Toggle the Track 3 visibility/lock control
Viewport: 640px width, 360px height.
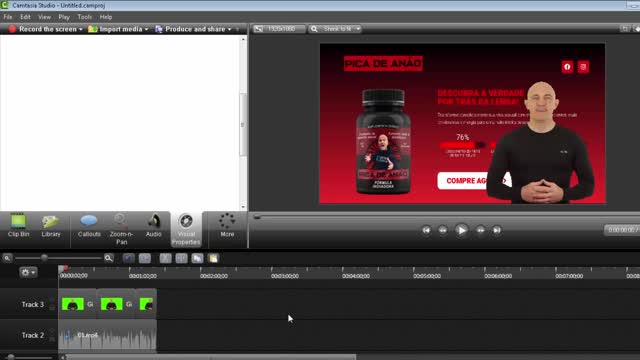(x=52, y=304)
